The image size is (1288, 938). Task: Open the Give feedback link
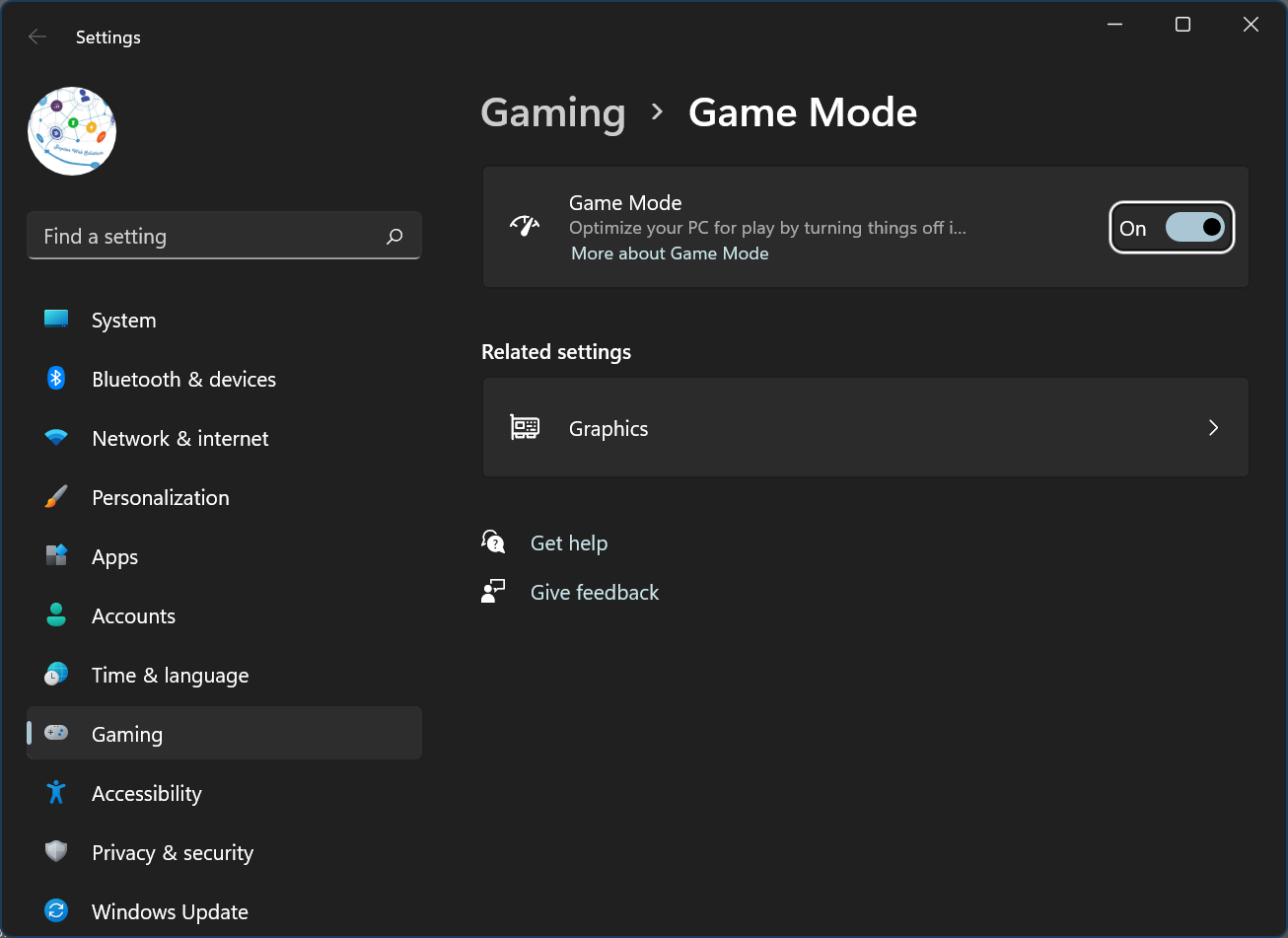pos(595,593)
